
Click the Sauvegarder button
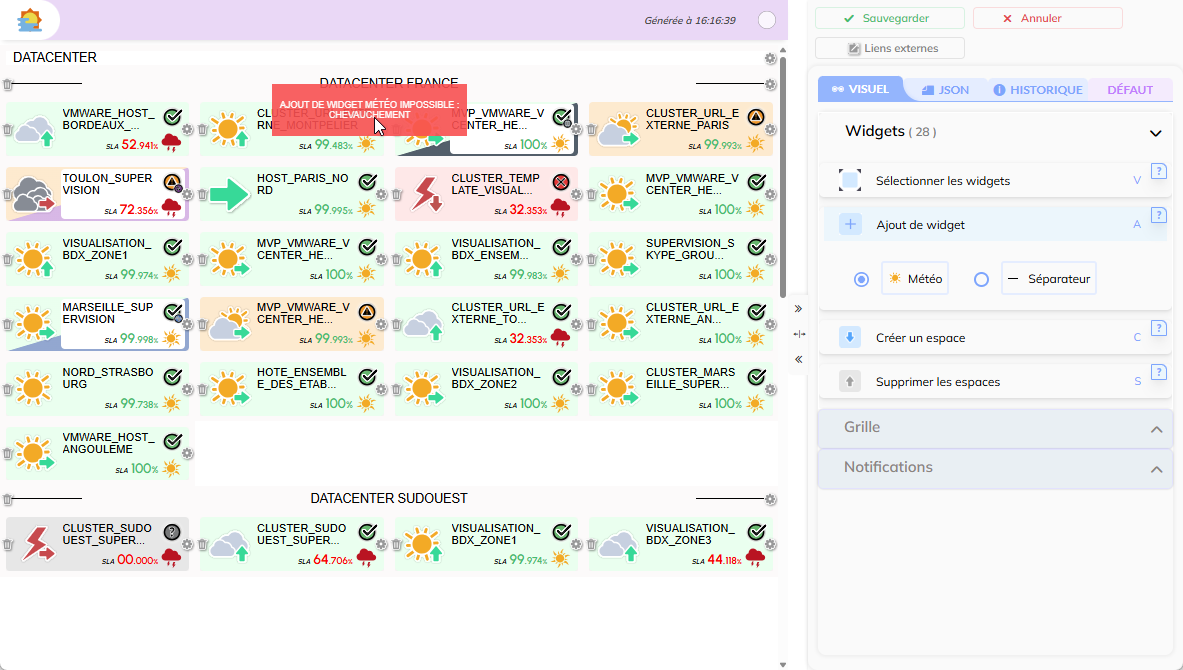point(889,19)
